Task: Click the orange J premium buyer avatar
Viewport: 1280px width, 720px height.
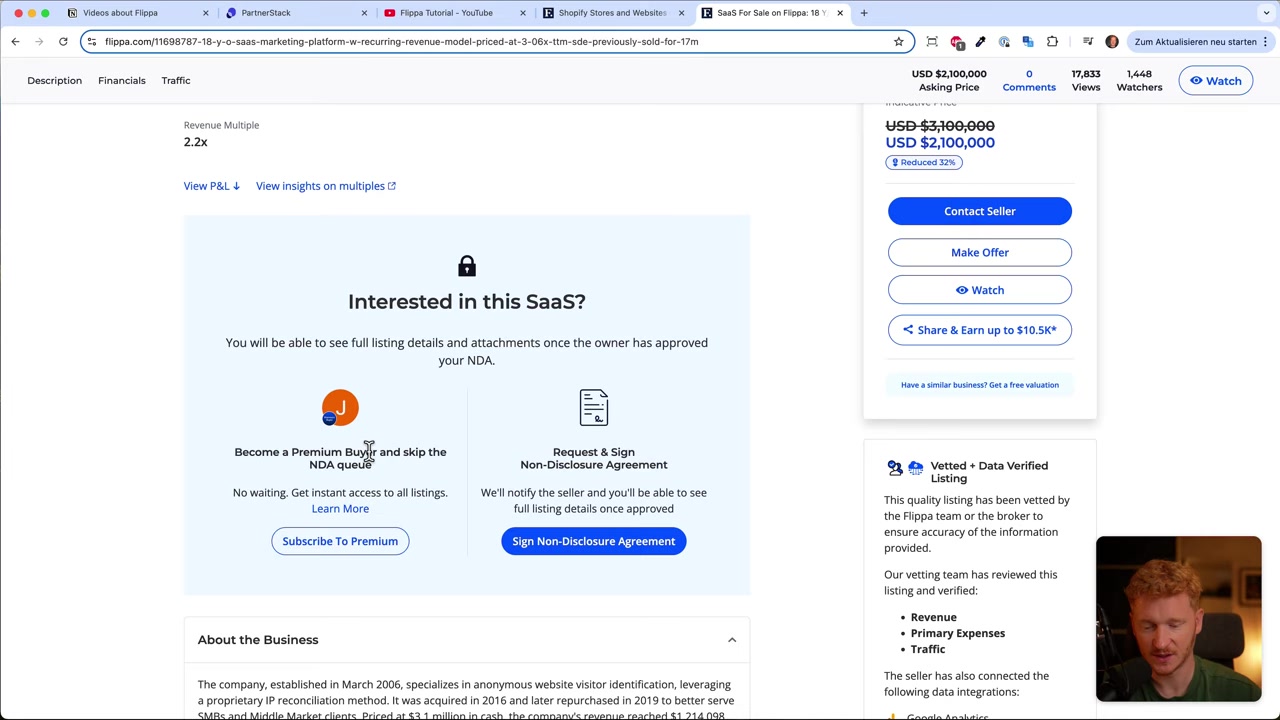Action: (x=340, y=408)
